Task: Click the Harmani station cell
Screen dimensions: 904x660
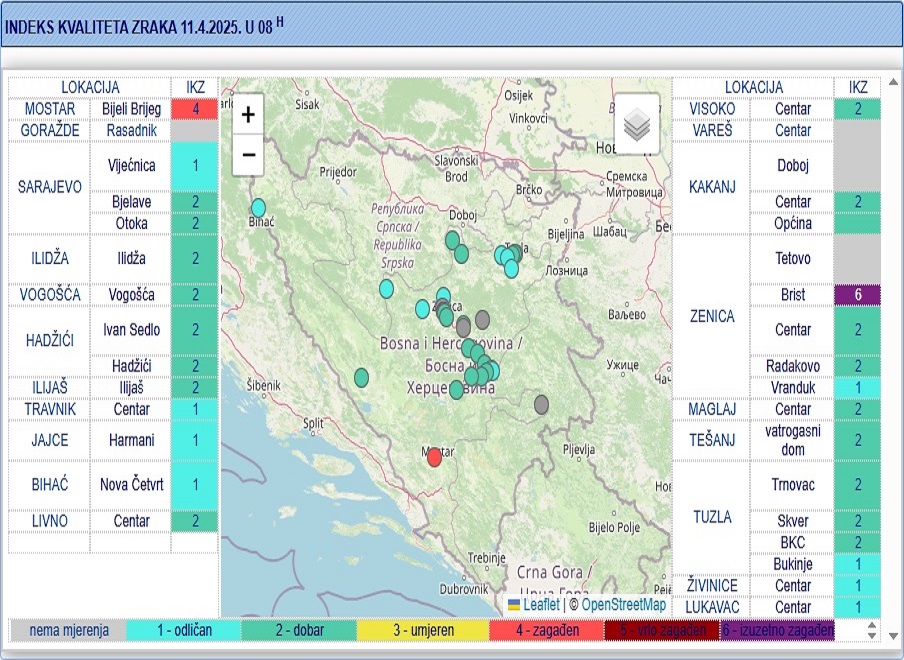Action: pos(131,440)
